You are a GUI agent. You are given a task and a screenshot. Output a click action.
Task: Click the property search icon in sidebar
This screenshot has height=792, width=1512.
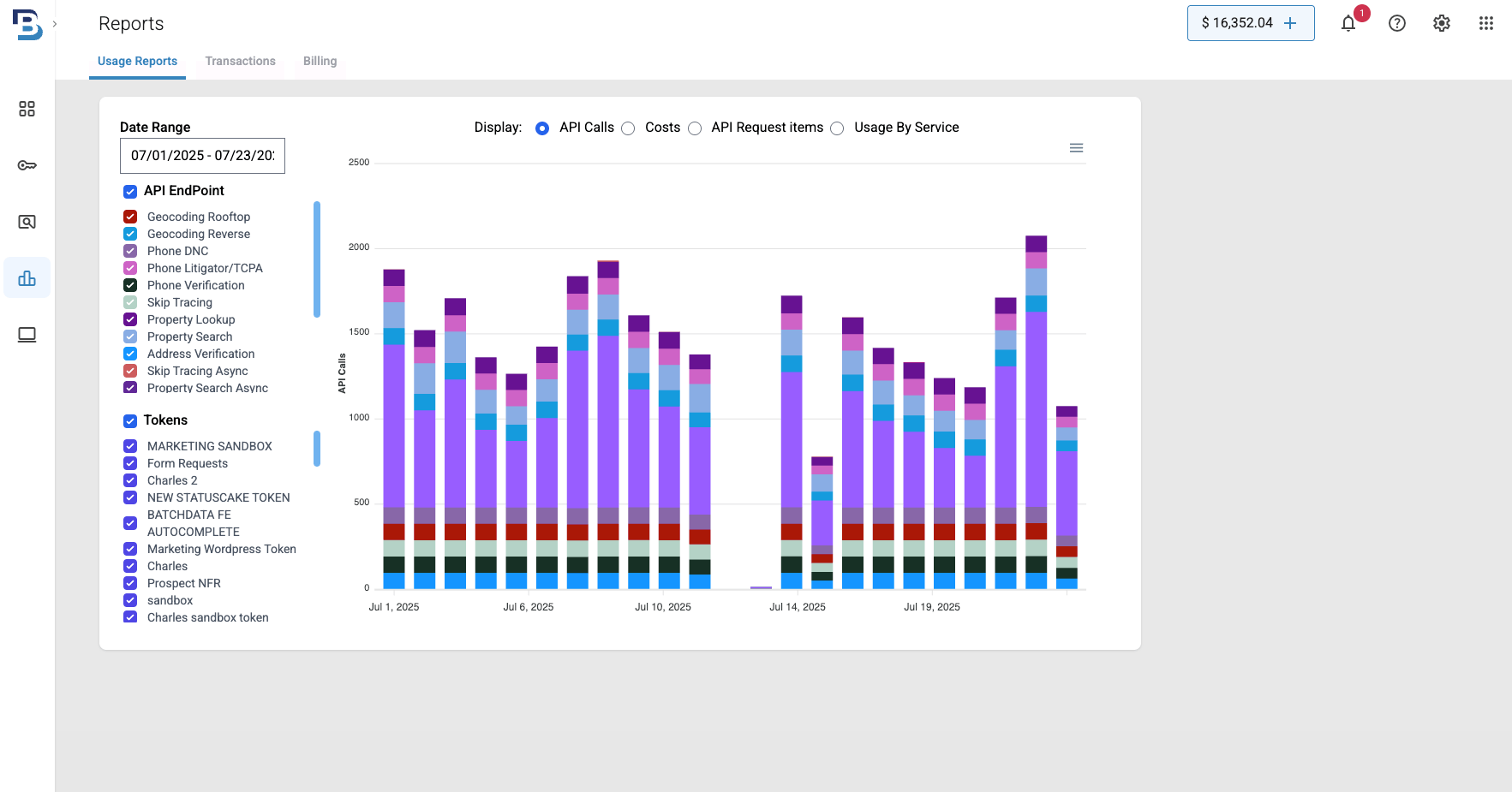pyautogui.click(x=27, y=222)
